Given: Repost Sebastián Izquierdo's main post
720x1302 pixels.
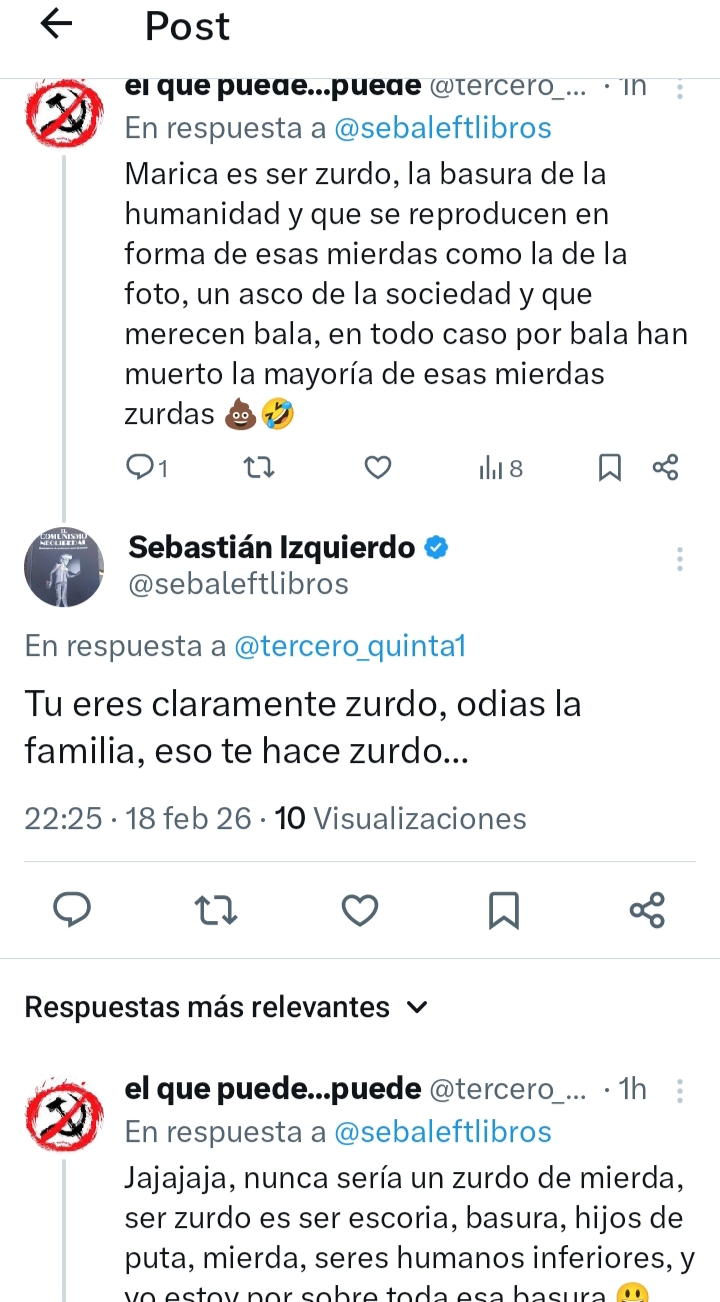Looking at the screenshot, I should click(216, 909).
